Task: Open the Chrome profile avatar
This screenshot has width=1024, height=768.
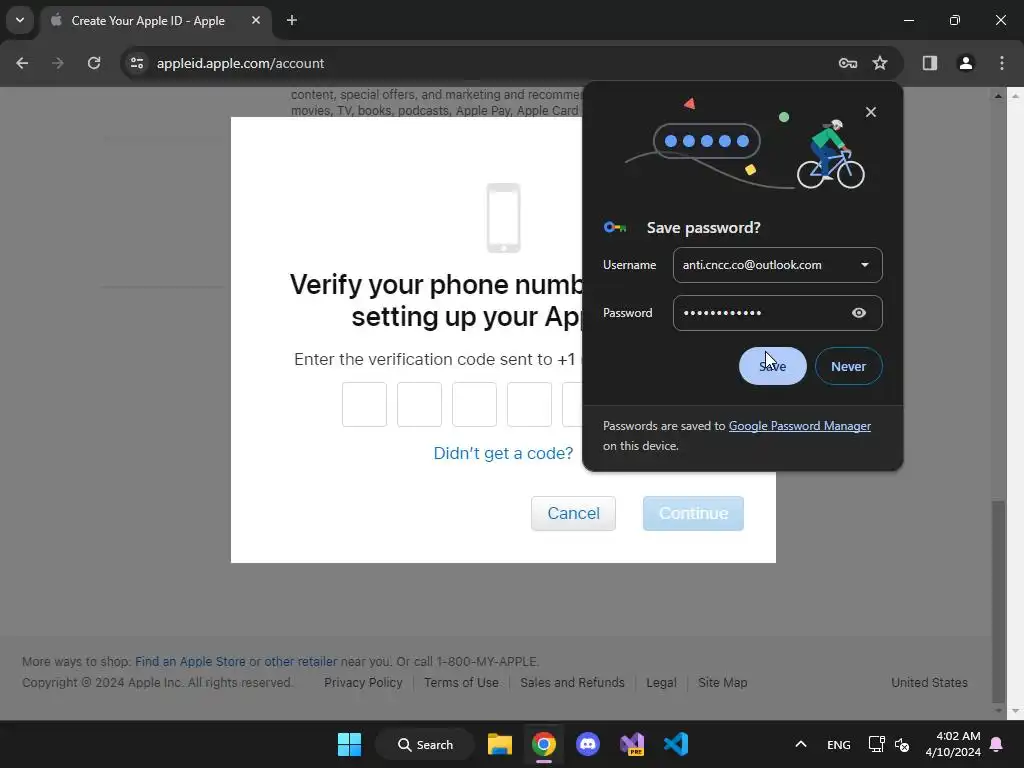Action: click(x=965, y=63)
